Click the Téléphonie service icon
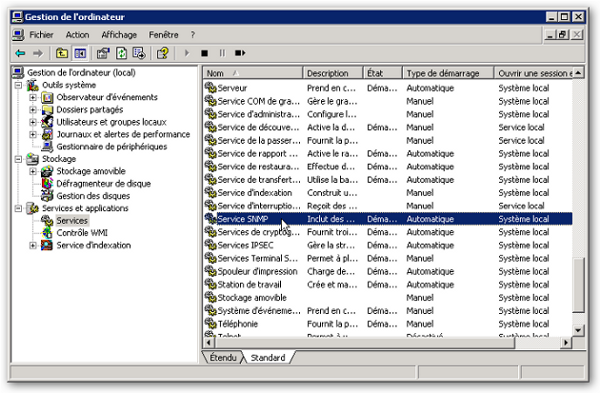The image size is (600, 393). point(210,323)
